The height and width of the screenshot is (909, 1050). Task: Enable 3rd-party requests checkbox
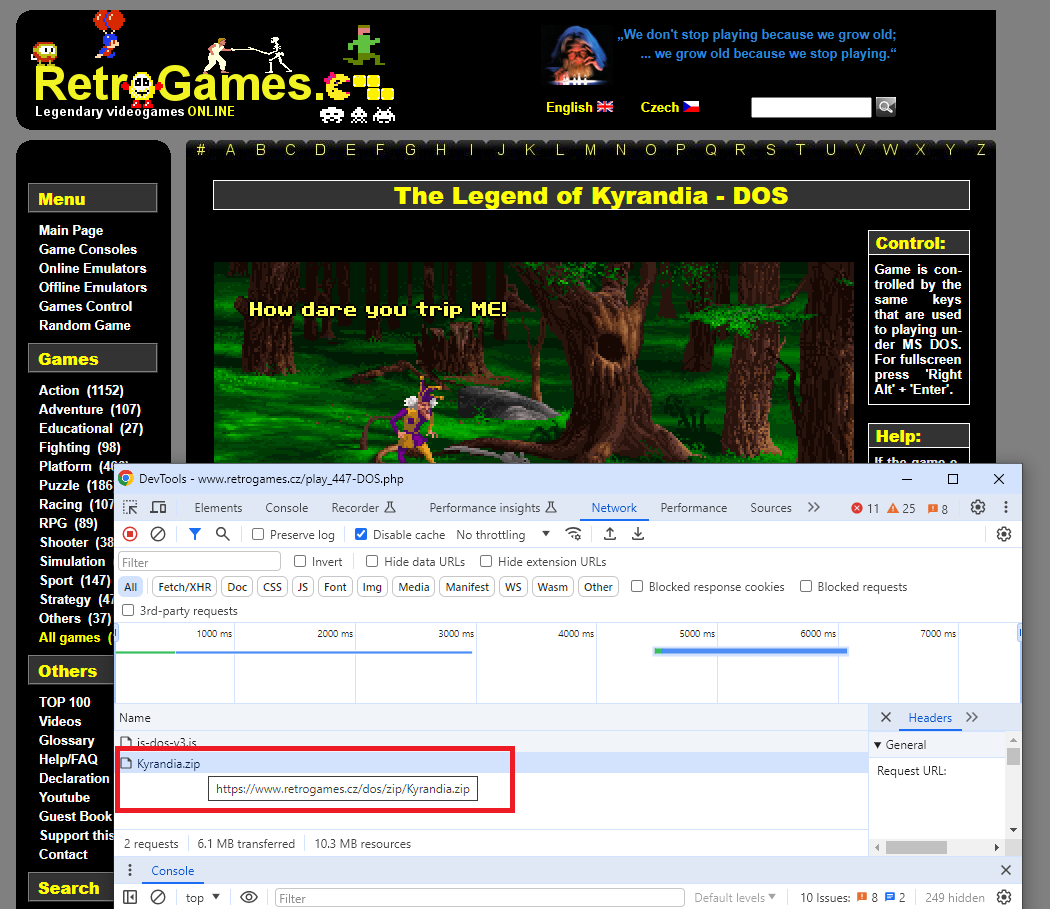click(128, 610)
